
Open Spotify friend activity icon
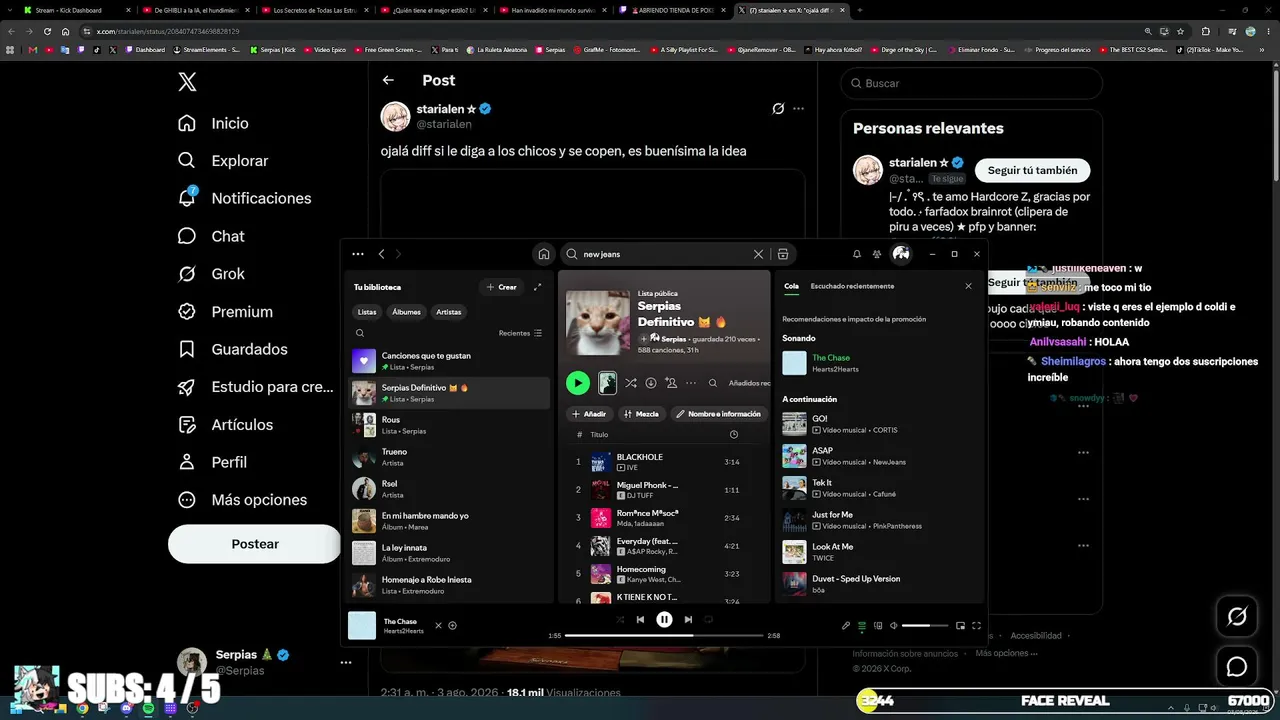tap(877, 254)
